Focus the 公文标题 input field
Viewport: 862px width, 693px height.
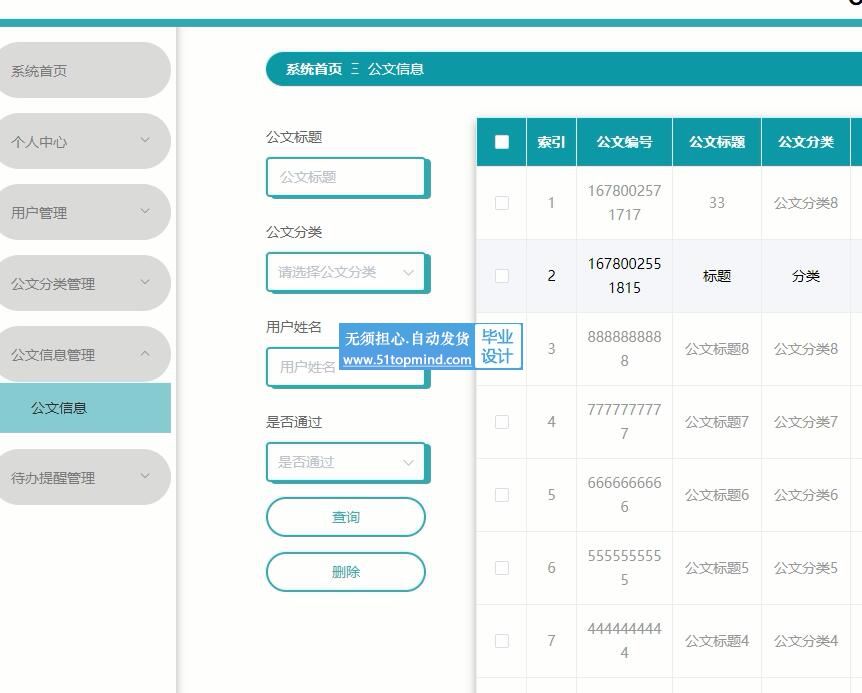345,177
